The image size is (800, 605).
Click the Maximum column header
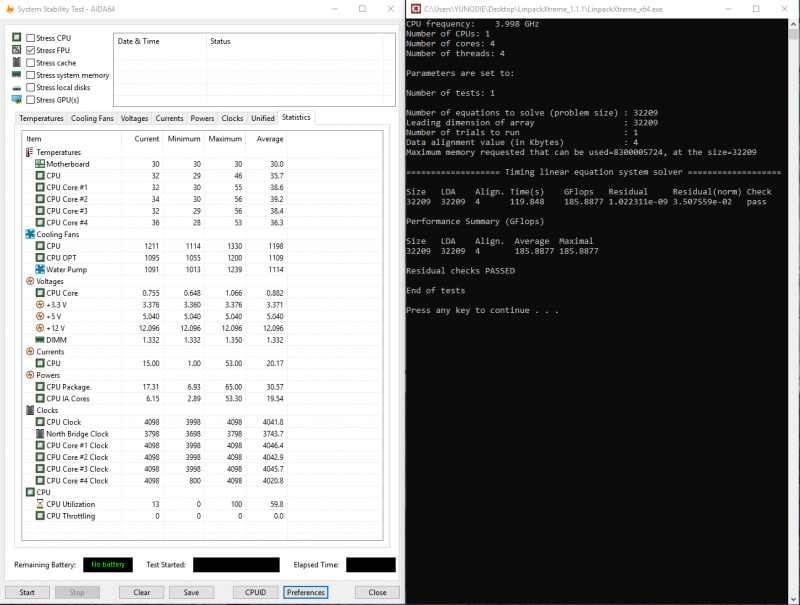(x=225, y=139)
